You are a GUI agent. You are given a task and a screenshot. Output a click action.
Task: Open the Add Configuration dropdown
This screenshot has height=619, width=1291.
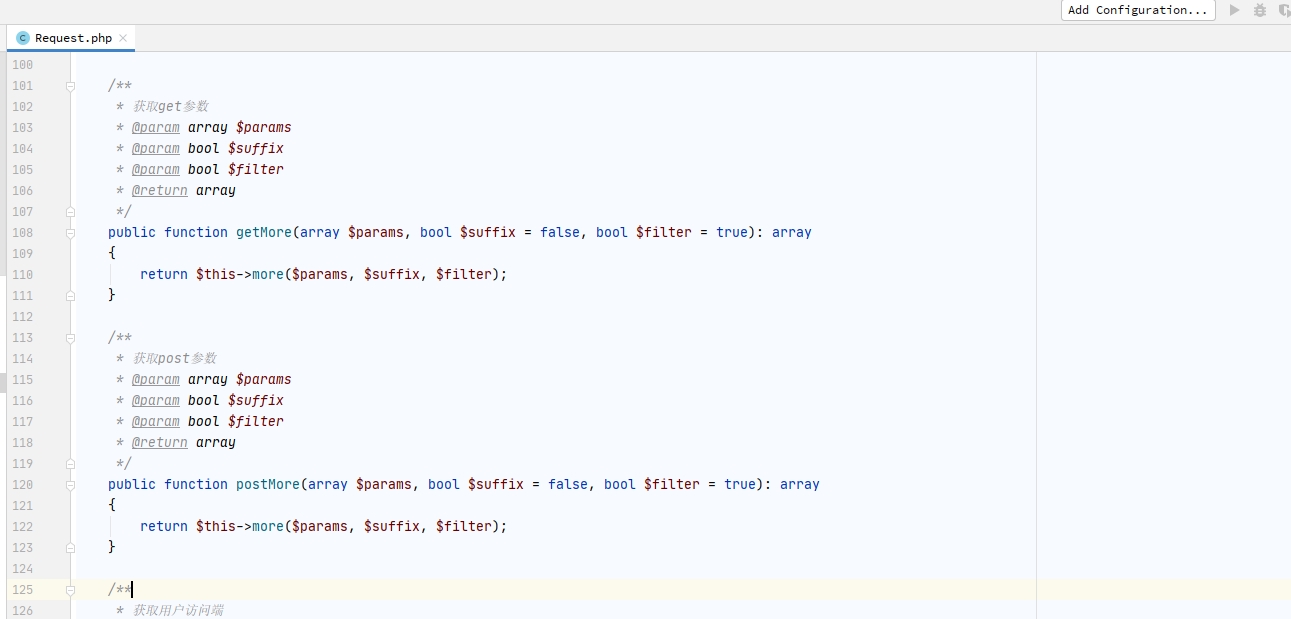pos(1137,10)
